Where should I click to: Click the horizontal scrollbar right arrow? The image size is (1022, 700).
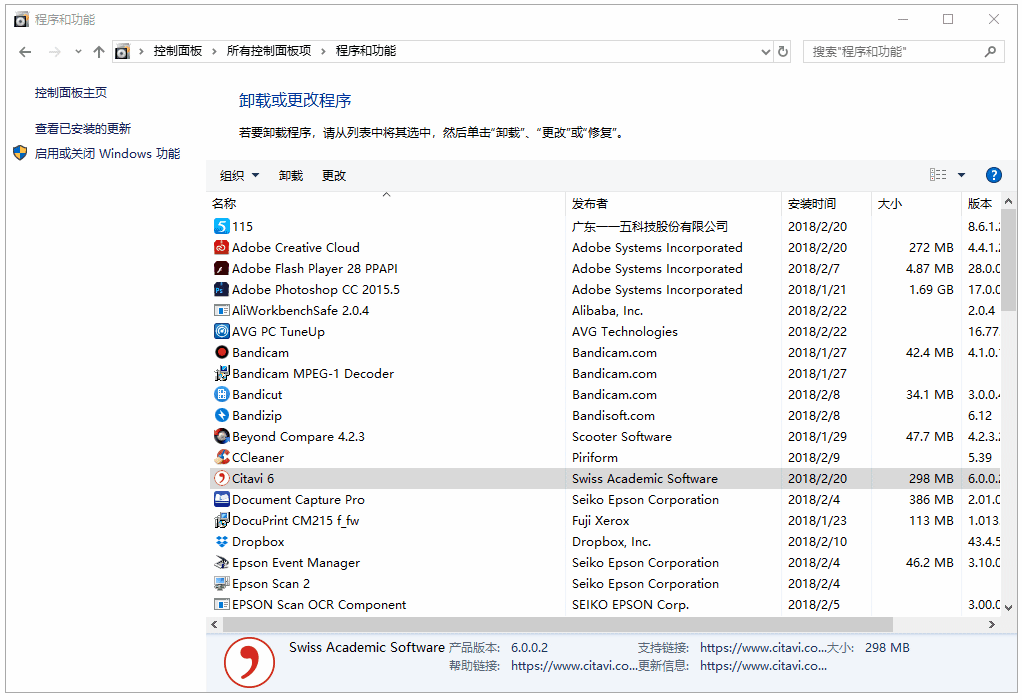[992, 624]
